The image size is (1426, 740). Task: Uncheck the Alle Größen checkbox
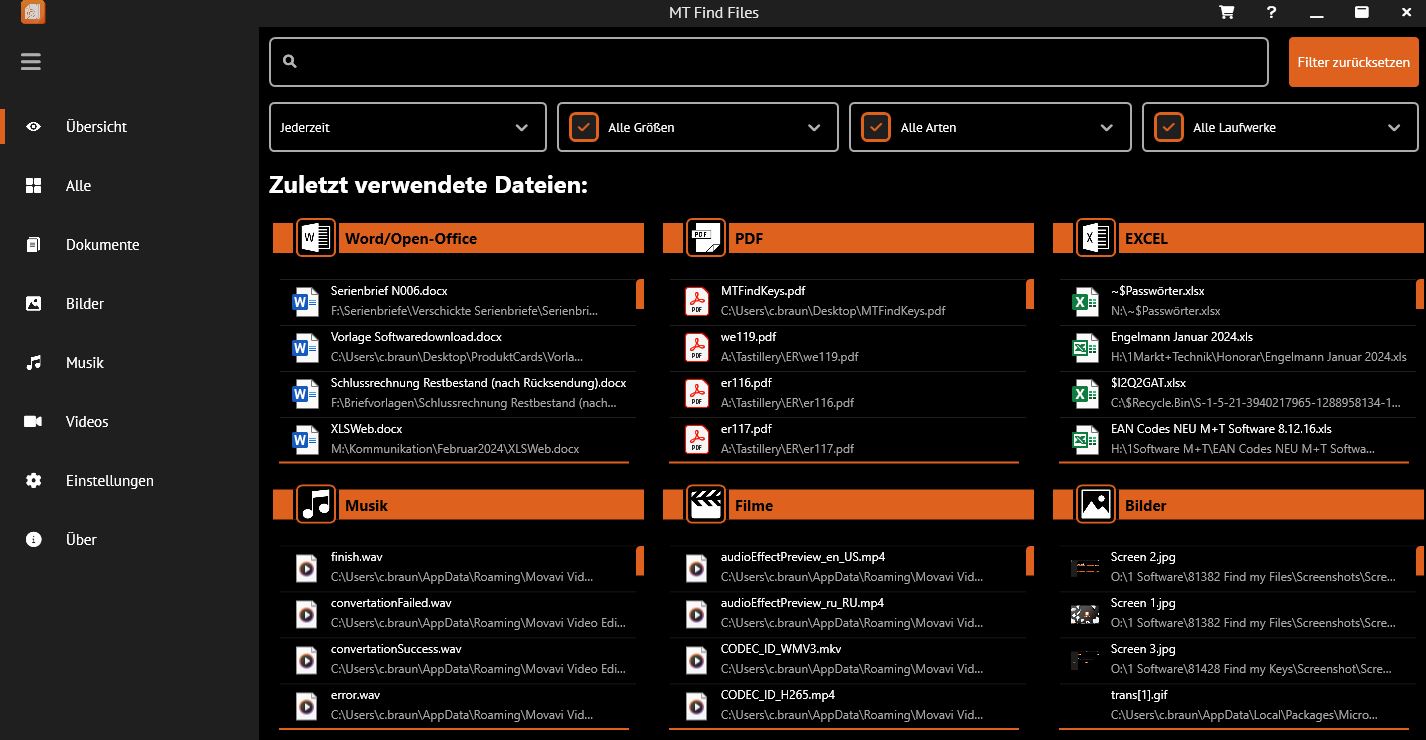[x=584, y=127]
